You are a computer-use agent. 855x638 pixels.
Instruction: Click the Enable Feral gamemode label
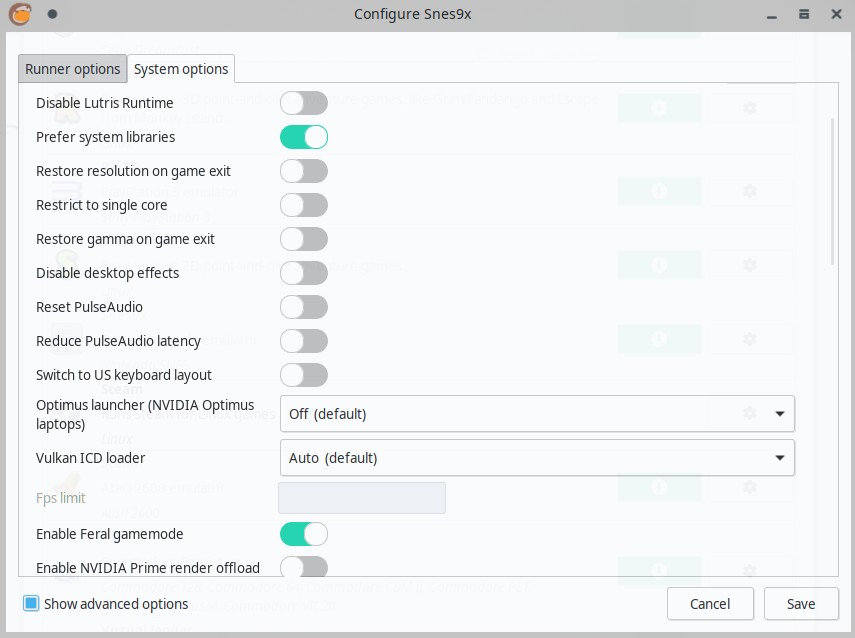click(110, 534)
